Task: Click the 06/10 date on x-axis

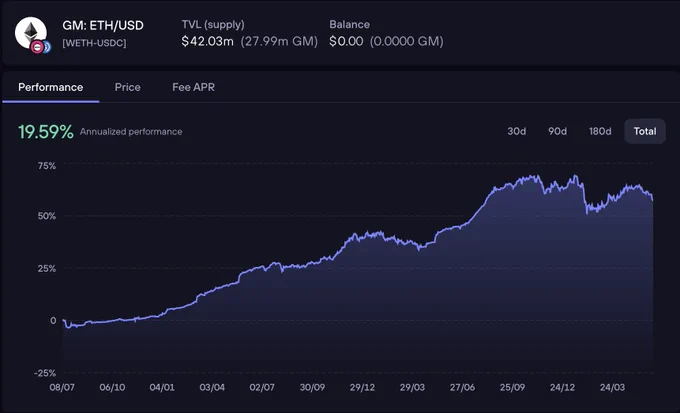Action: pos(112,387)
